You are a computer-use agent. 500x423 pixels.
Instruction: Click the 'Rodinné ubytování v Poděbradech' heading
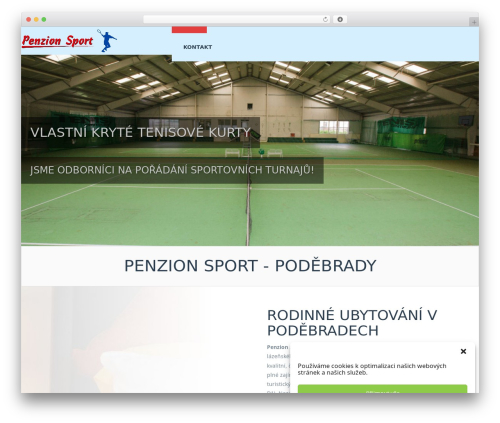(352, 323)
